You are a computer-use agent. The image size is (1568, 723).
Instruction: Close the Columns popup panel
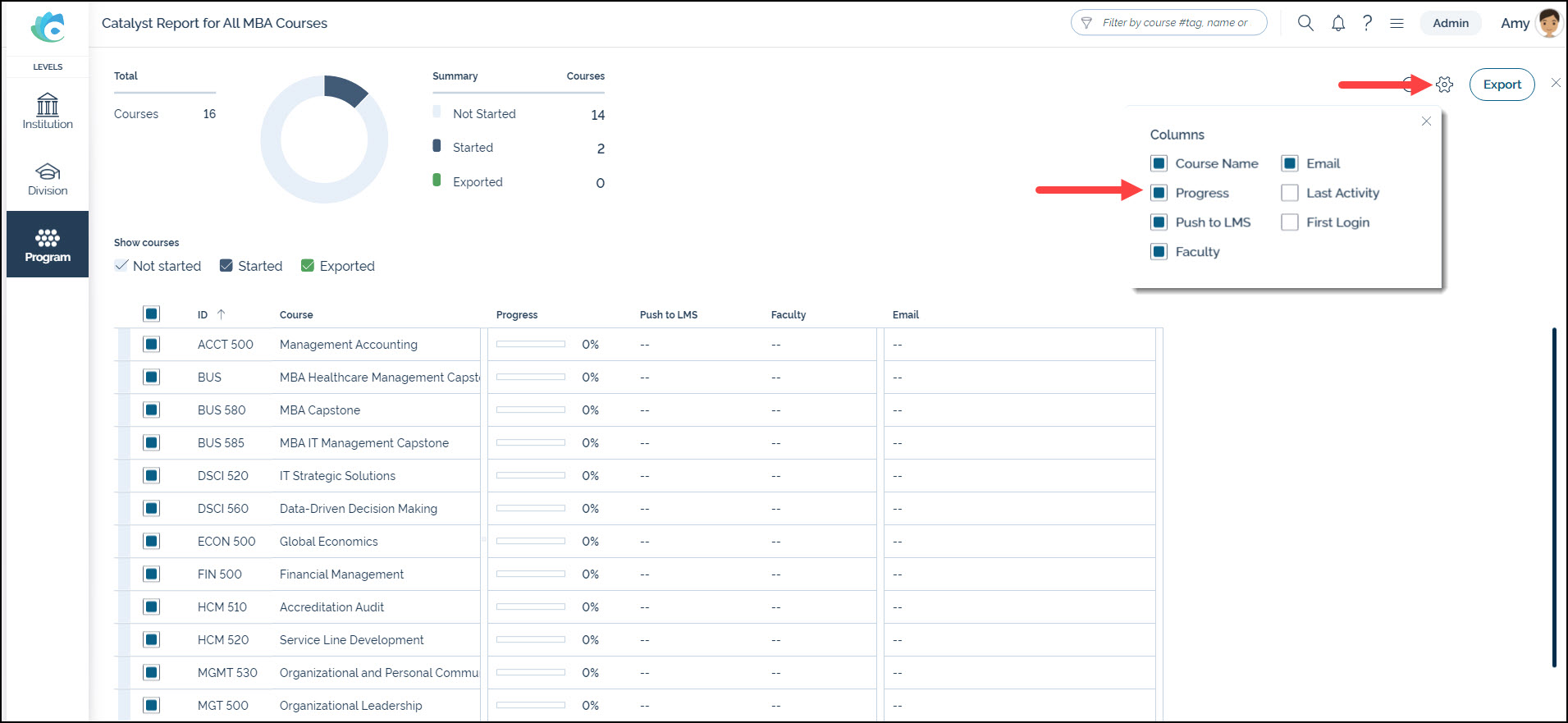(x=1426, y=121)
